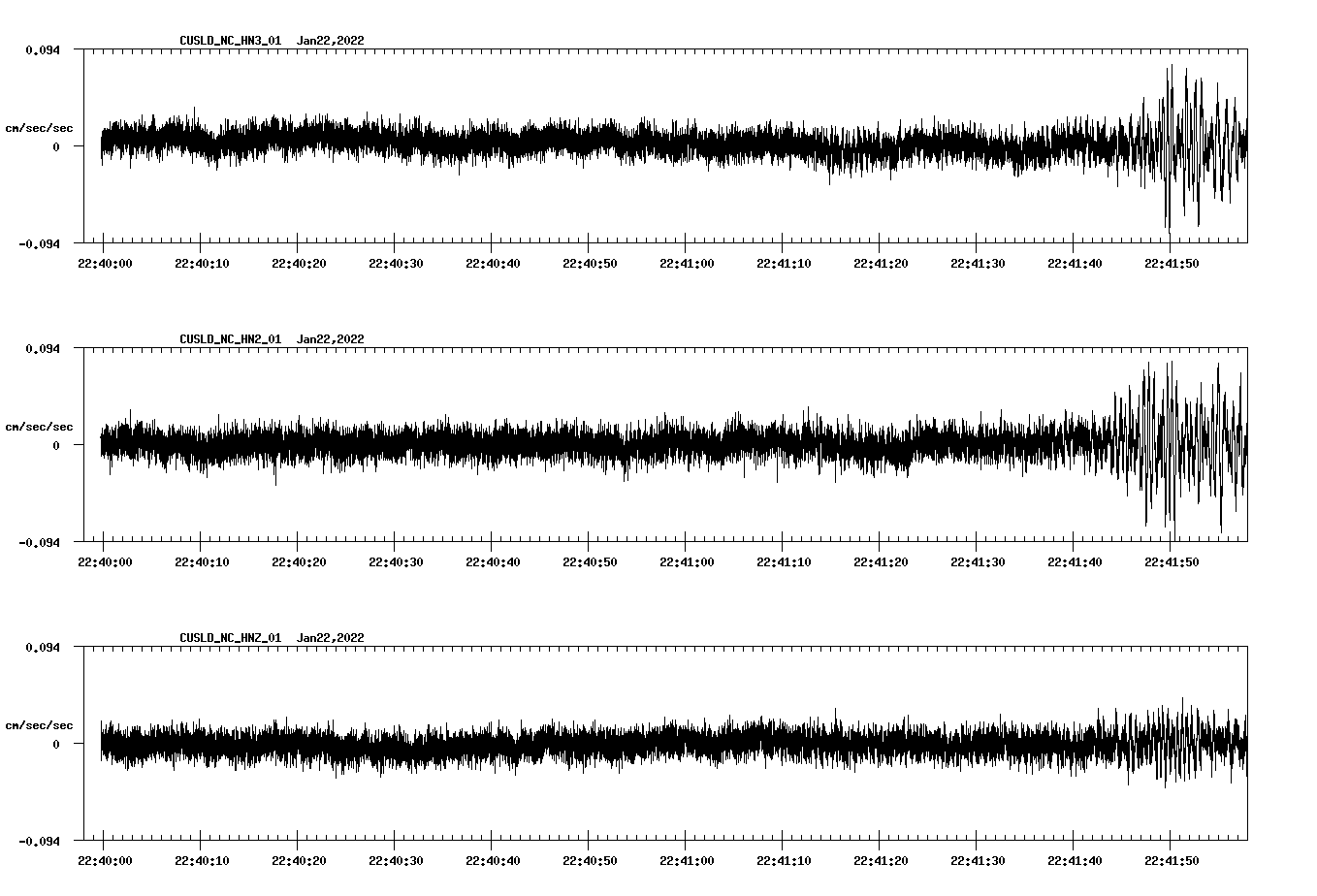Click the 22:41:20 time label under HN3 plot
Viewport: 1317px width, 896px height.
pyautogui.click(x=881, y=264)
